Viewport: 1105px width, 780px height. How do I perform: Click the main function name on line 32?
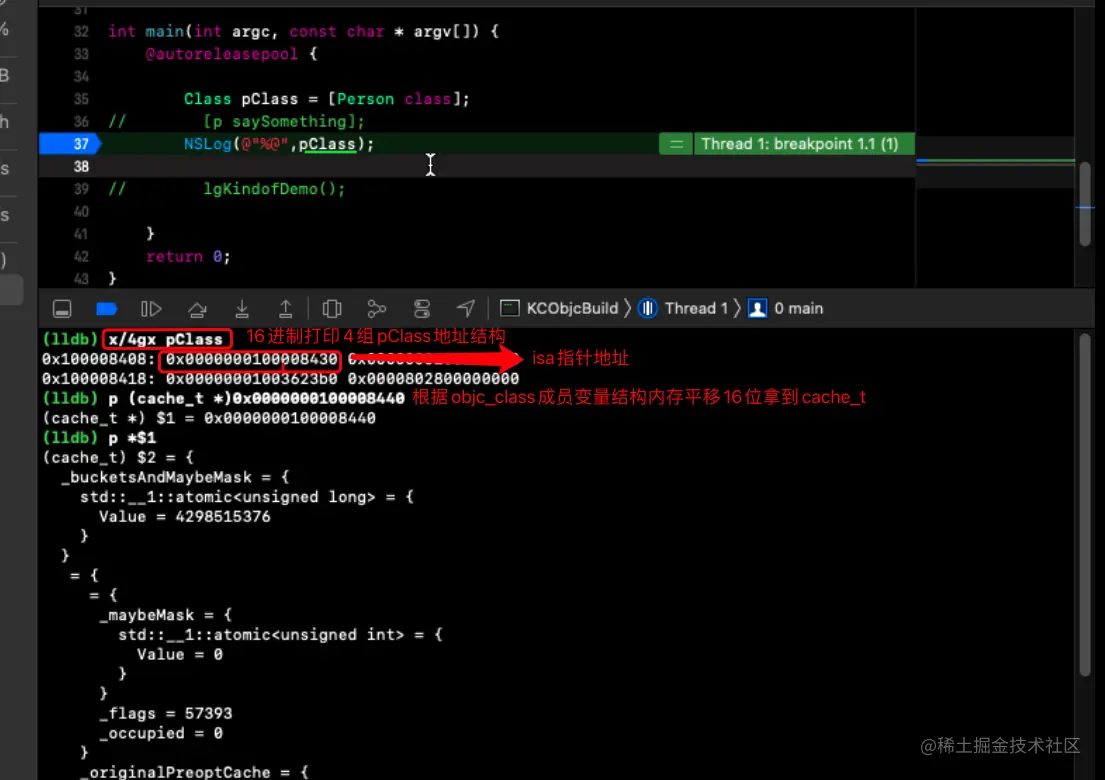point(164,31)
